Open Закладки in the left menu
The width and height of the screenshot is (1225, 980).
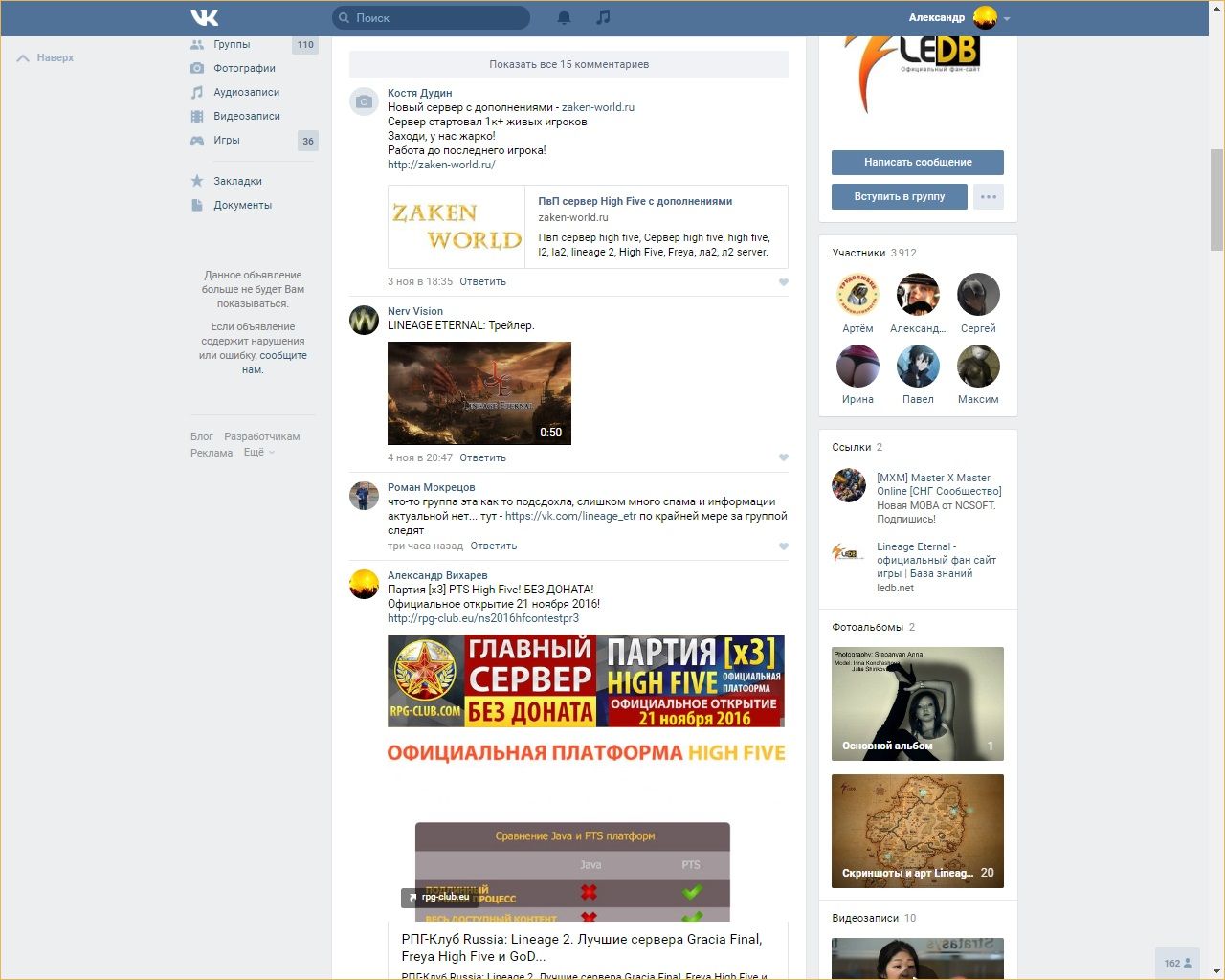pyautogui.click(x=237, y=181)
